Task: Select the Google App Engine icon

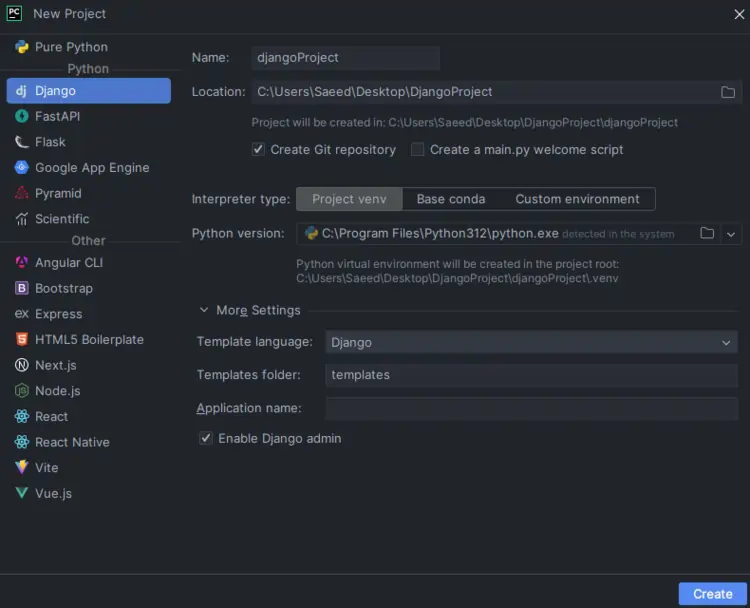Action: pyautogui.click(x=22, y=167)
